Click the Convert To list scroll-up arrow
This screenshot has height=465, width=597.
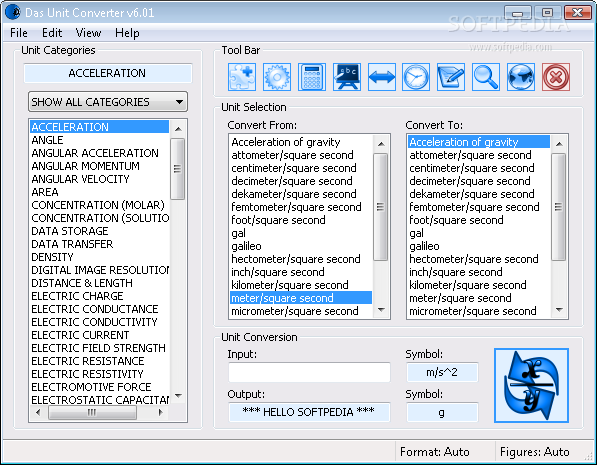[x=559, y=144]
